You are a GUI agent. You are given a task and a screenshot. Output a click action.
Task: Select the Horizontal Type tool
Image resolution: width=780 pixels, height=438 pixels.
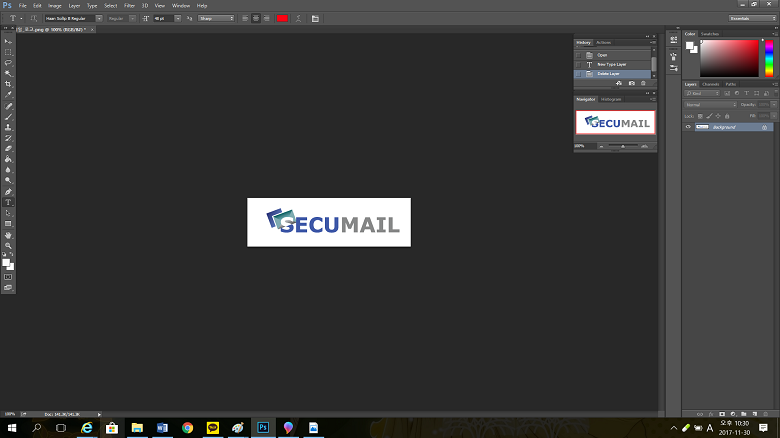[8, 202]
